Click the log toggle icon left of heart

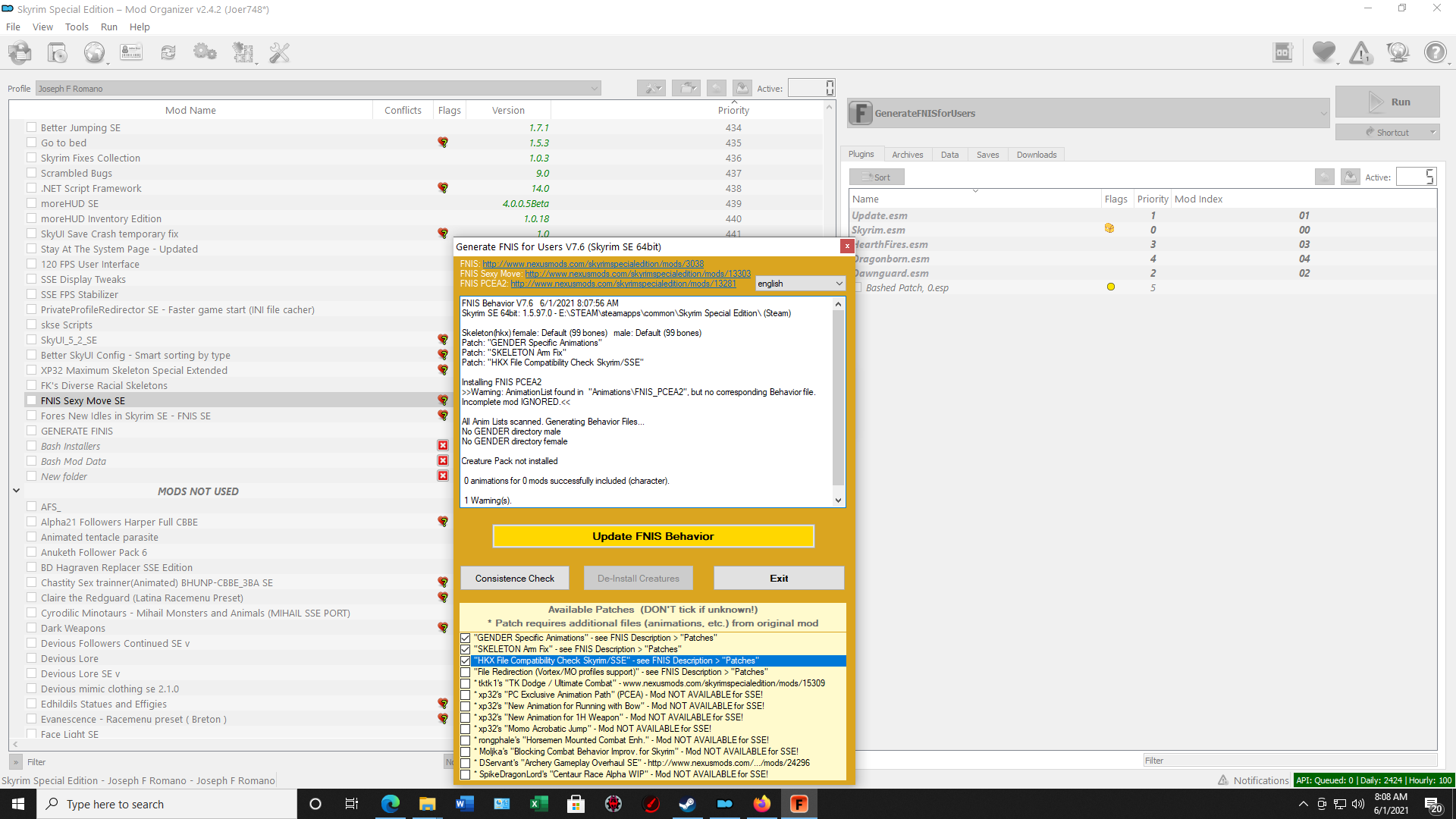pos(1283,52)
